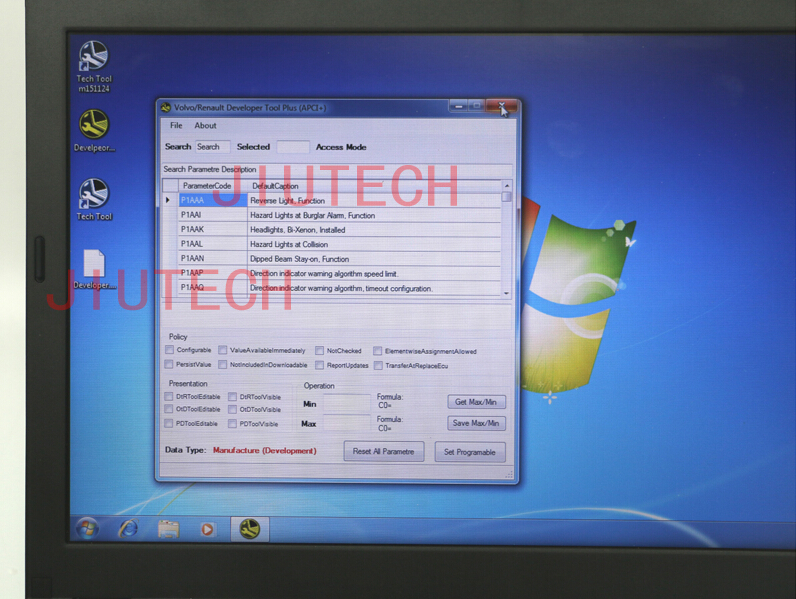Image resolution: width=796 pixels, height=599 pixels.
Task: Click the Windows Start orb
Action: [x=87, y=527]
